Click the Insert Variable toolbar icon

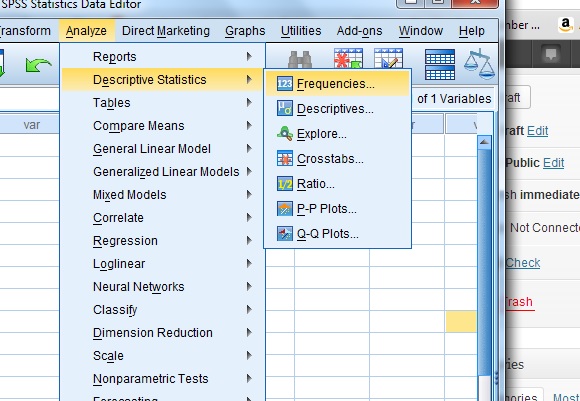pos(388,58)
